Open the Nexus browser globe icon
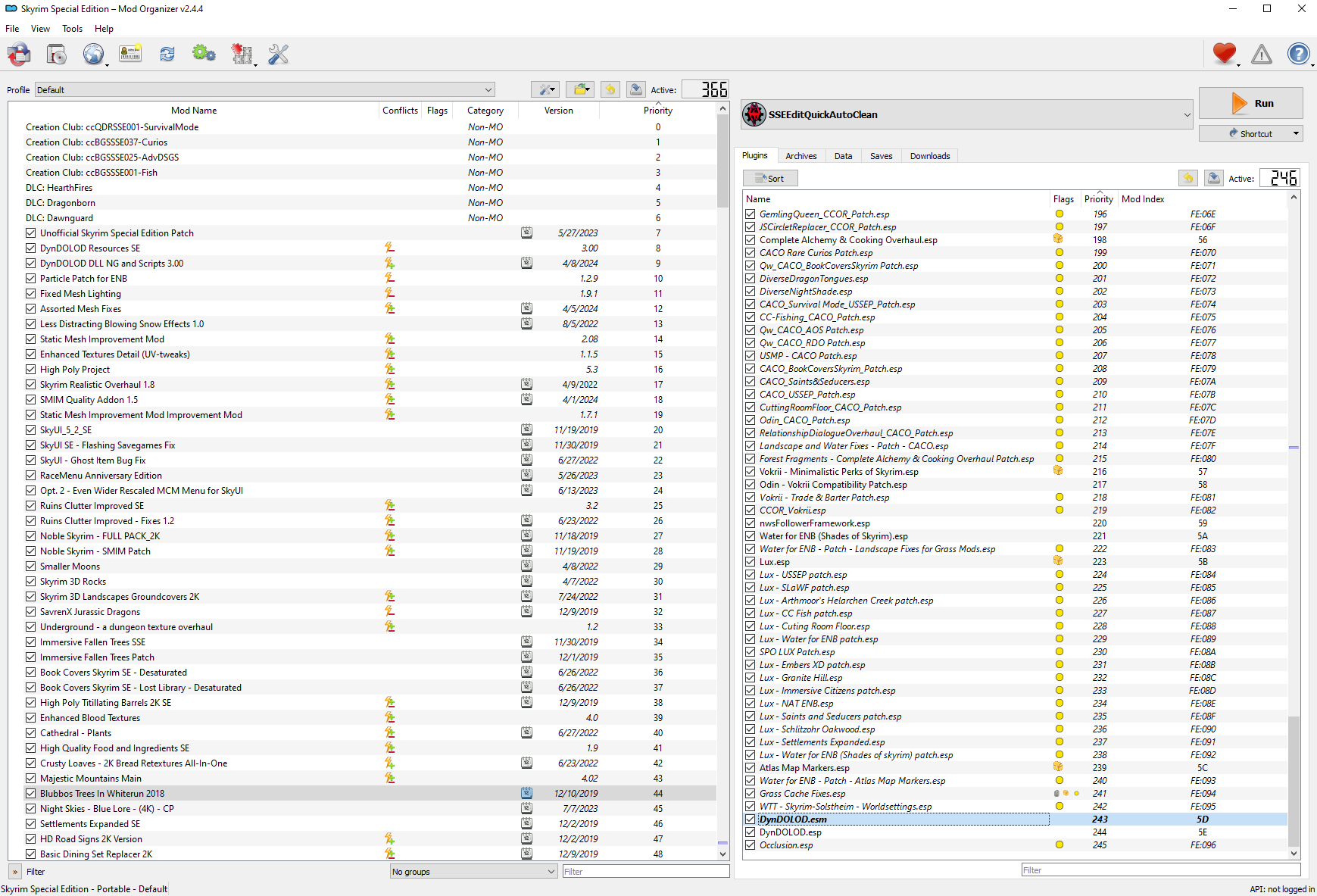1317x896 pixels. pos(93,55)
